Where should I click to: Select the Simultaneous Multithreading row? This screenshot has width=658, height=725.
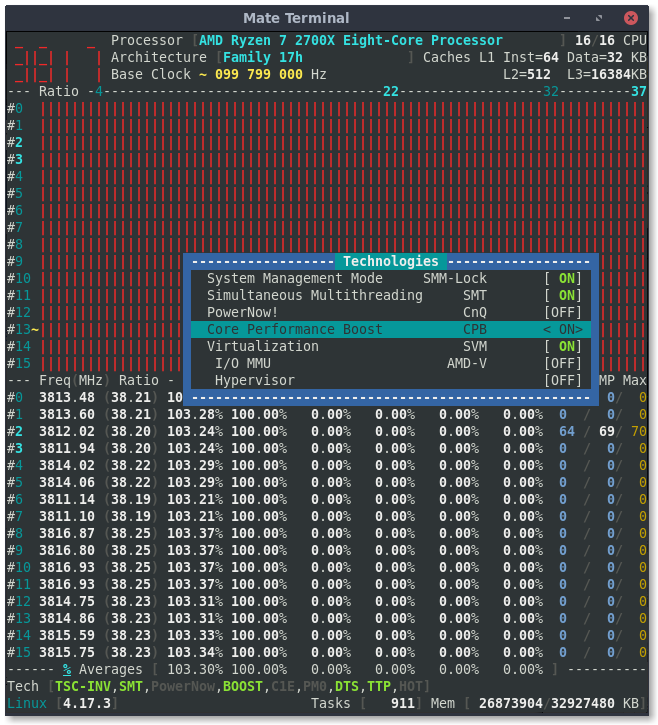[391, 295]
